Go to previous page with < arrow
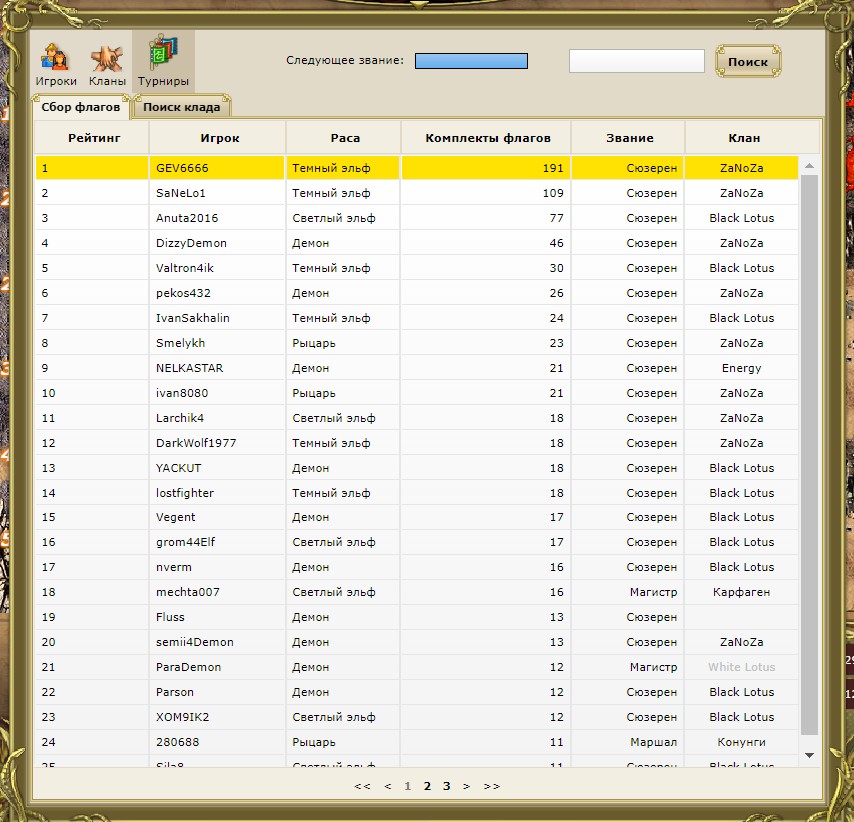854x822 pixels. [388, 787]
